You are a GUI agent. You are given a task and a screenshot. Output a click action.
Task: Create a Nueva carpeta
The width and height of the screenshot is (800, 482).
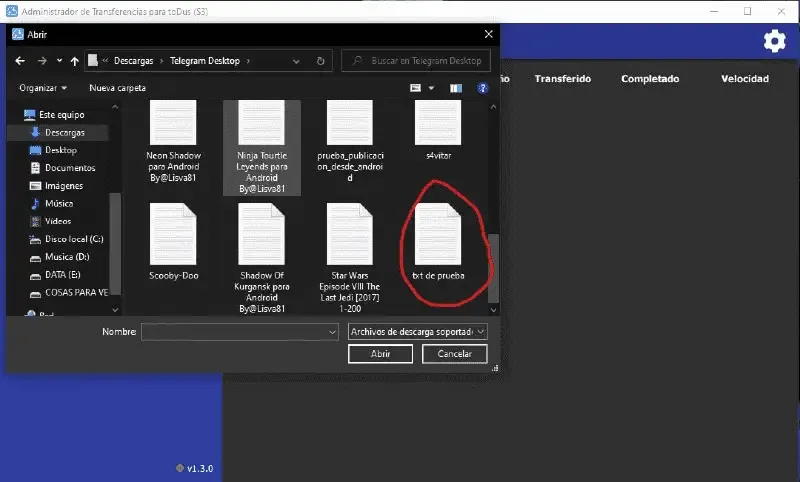coord(117,88)
